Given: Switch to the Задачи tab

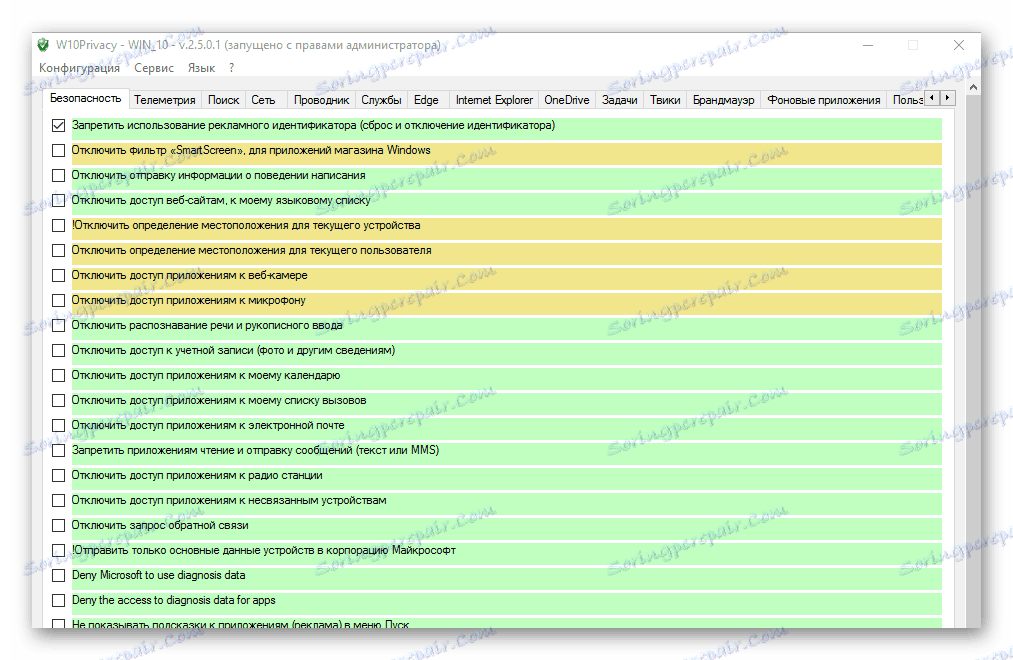Looking at the screenshot, I should 620,100.
